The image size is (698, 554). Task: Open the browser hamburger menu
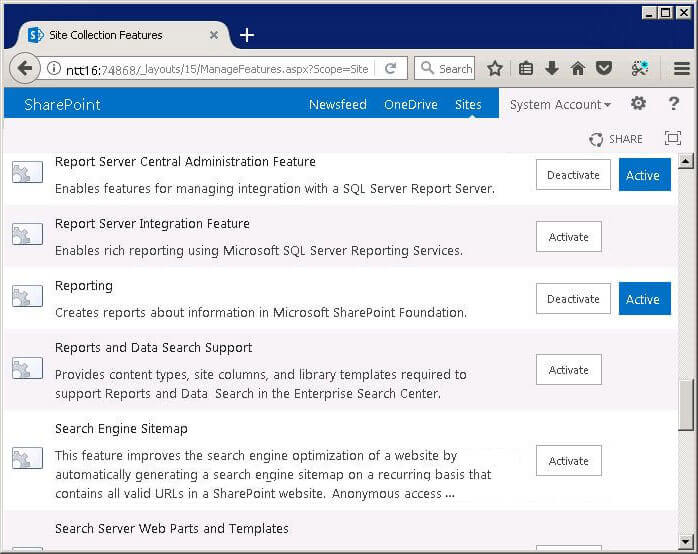pos(682,69)
